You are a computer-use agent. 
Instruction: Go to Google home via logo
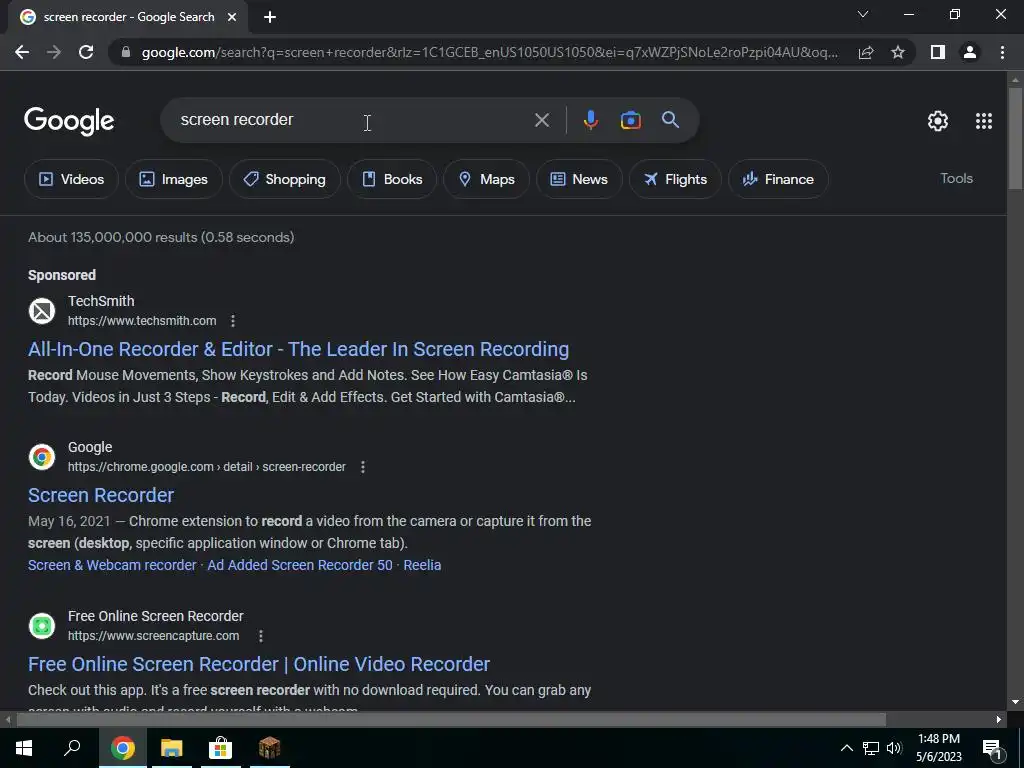69,121
